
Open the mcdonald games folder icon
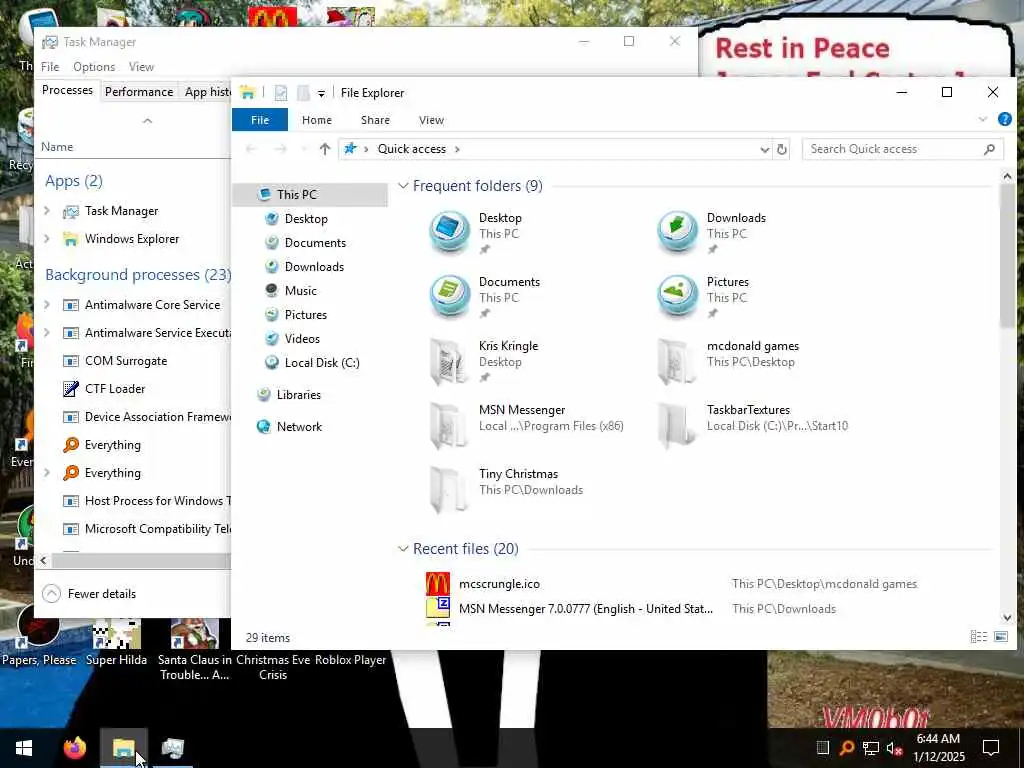677,360
